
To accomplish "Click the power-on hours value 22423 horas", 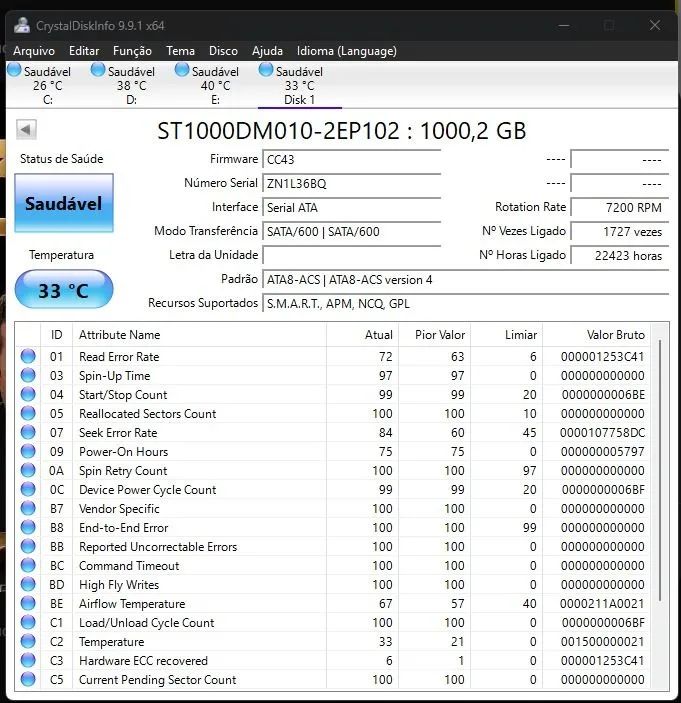I will [620, 256].
